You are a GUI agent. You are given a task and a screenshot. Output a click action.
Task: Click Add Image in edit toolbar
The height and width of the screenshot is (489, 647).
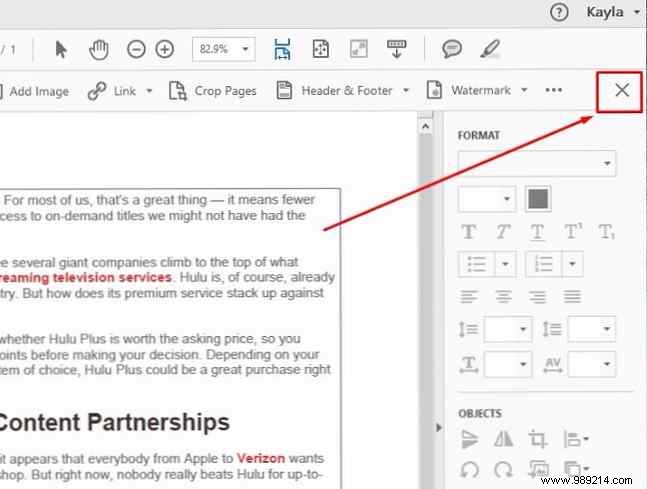coord(35,91)
